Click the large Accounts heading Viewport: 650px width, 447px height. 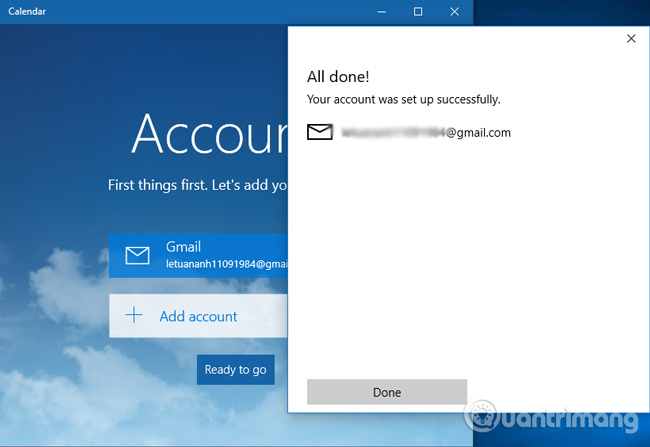coord(209,134)
